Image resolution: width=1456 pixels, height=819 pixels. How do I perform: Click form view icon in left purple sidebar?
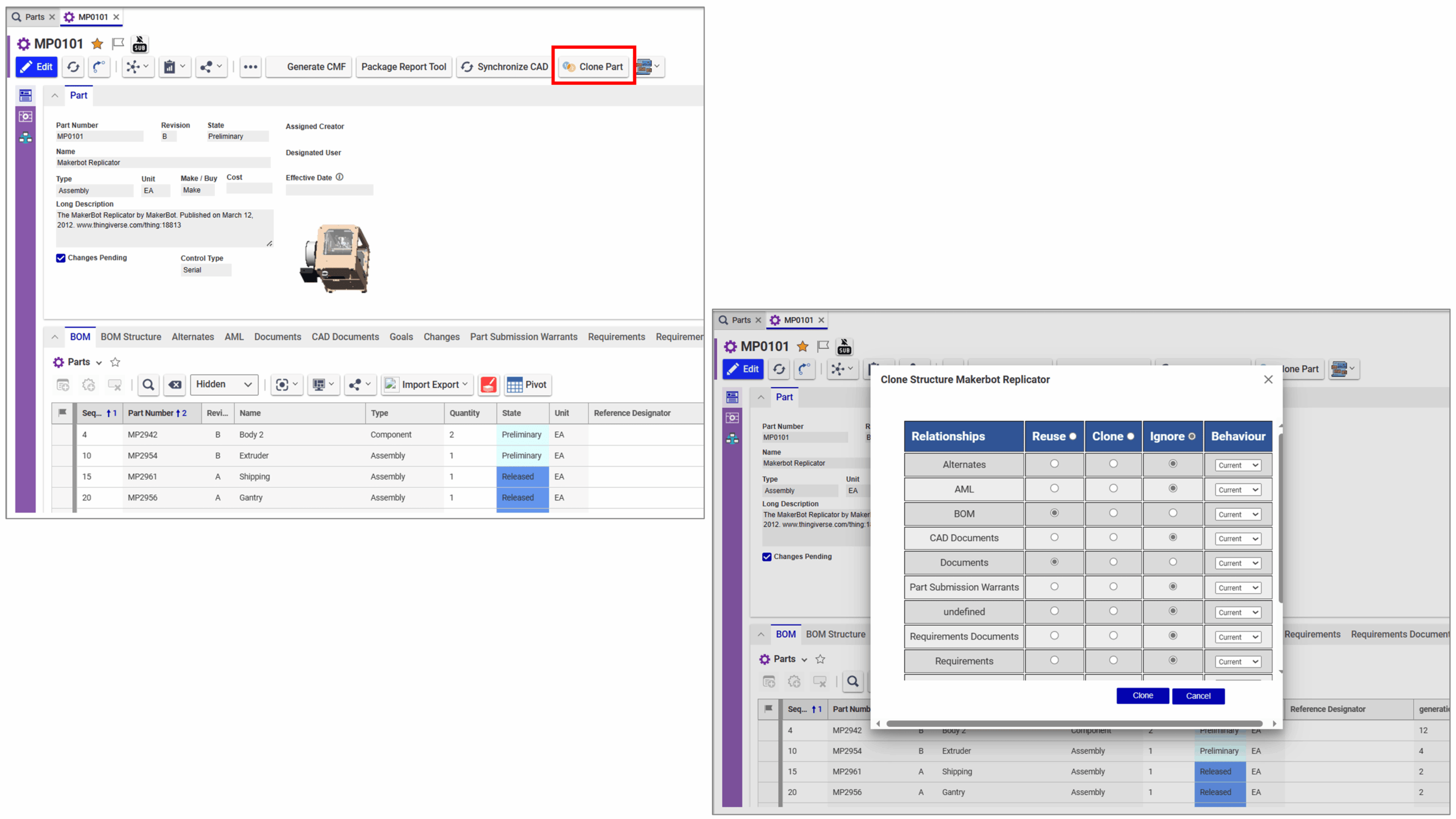(x=26, y=96)
